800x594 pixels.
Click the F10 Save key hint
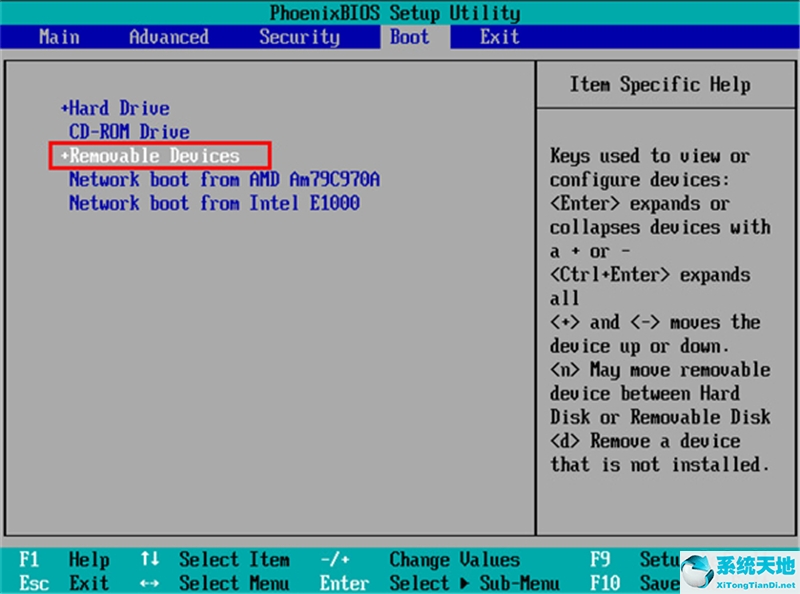635,583
